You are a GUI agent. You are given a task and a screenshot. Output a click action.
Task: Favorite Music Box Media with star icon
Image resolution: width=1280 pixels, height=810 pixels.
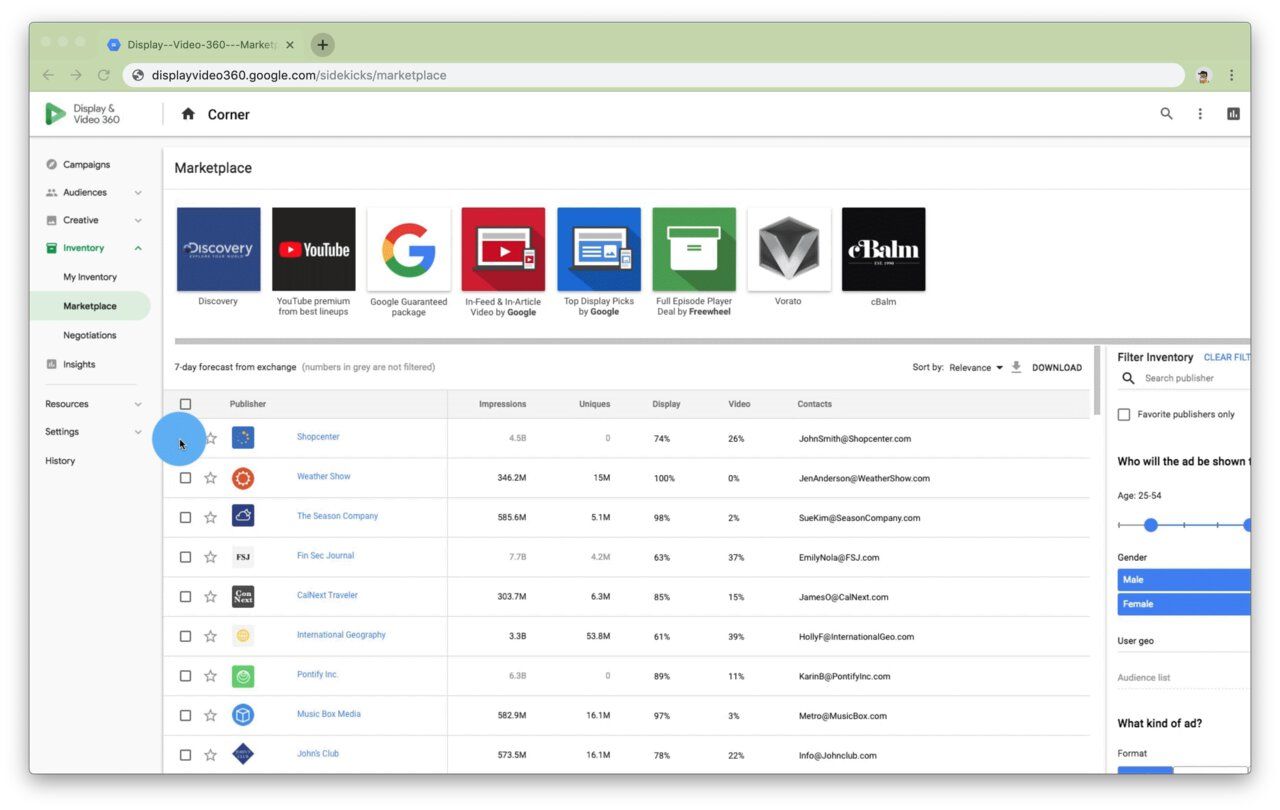(210, 715)
